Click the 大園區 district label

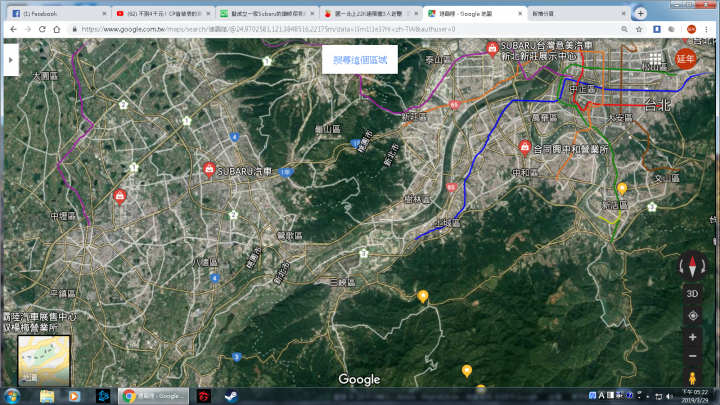point(45,76)
